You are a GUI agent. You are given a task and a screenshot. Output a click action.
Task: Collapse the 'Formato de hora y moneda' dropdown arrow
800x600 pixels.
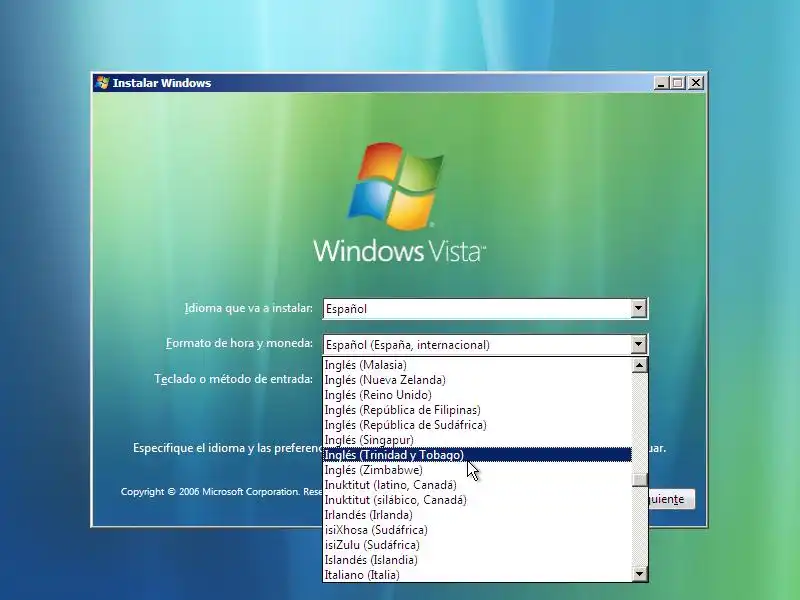point(638,344)
